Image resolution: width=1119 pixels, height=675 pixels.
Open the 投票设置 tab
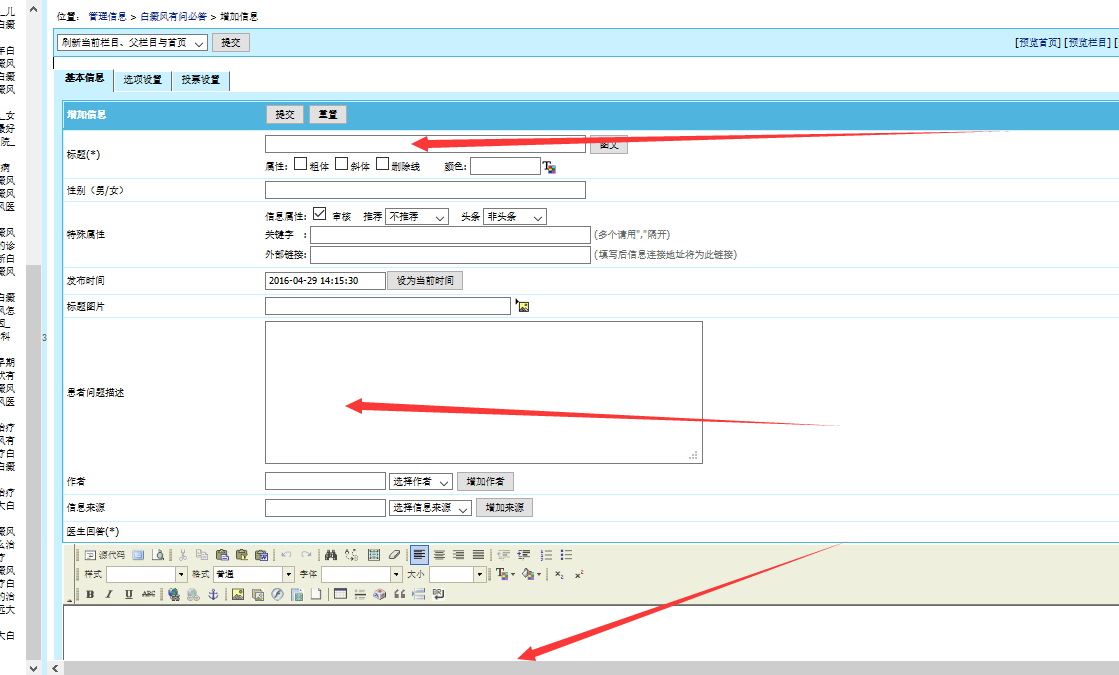click(x=200, y=80)
